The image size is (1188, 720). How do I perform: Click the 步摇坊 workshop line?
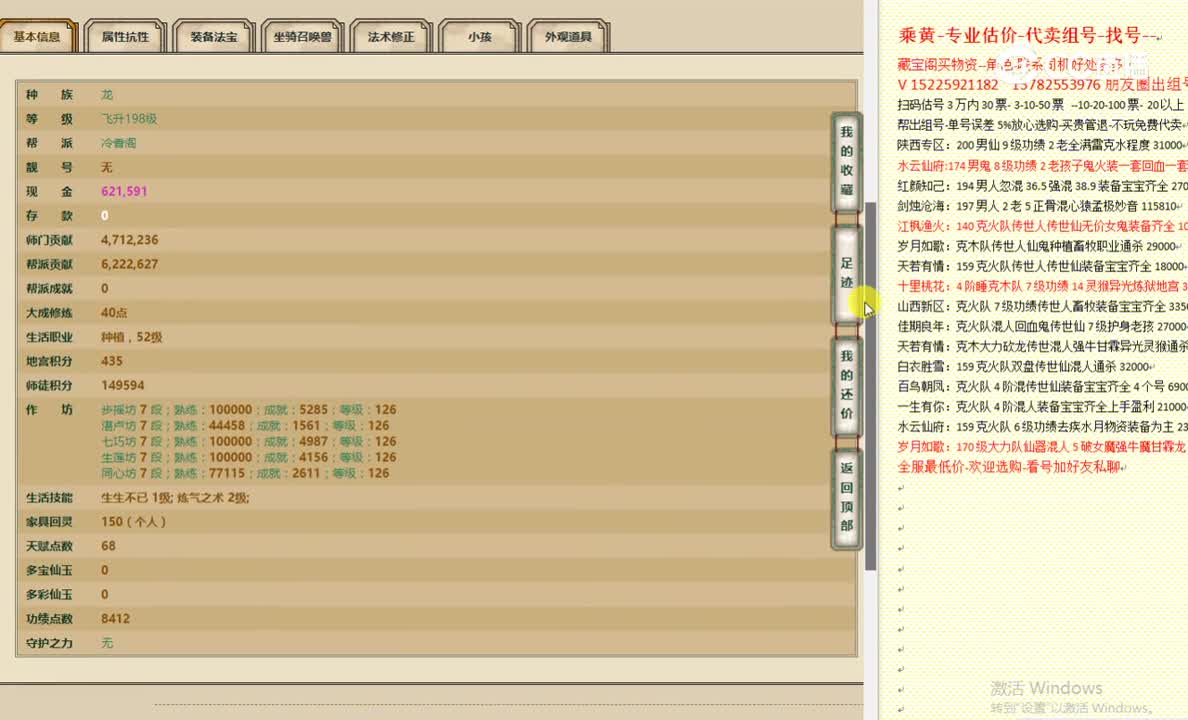coord(249,410)
